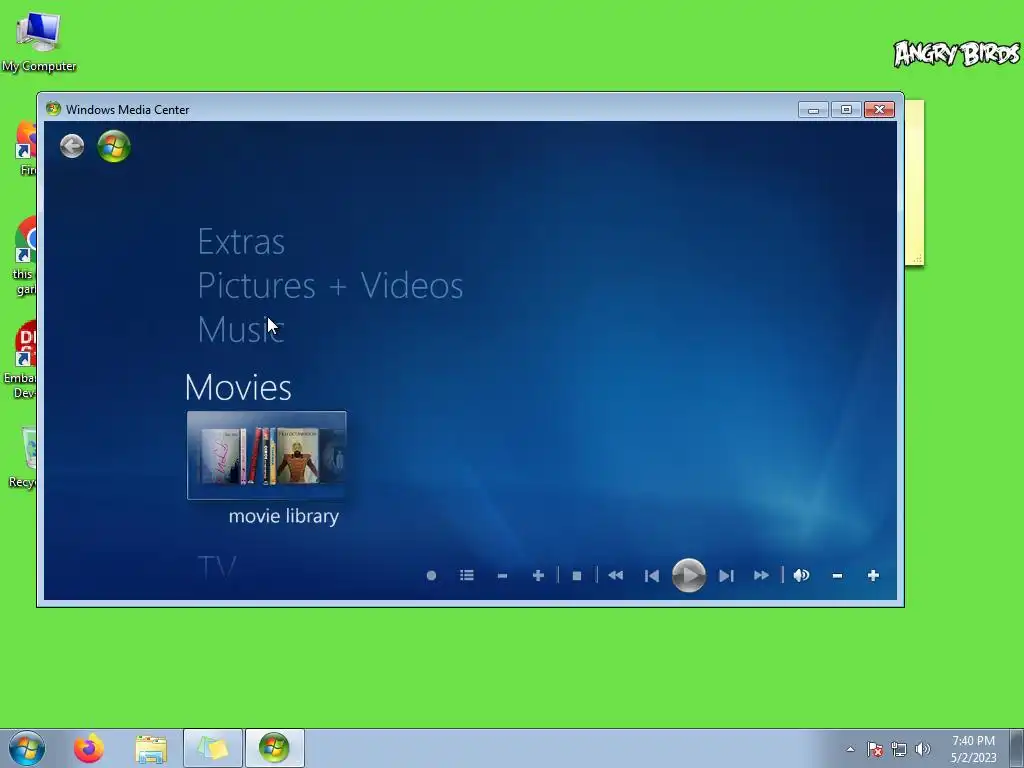
Task: Open Action Center flag tray icon
Action: pyautogui.click(x=874, y=749)
